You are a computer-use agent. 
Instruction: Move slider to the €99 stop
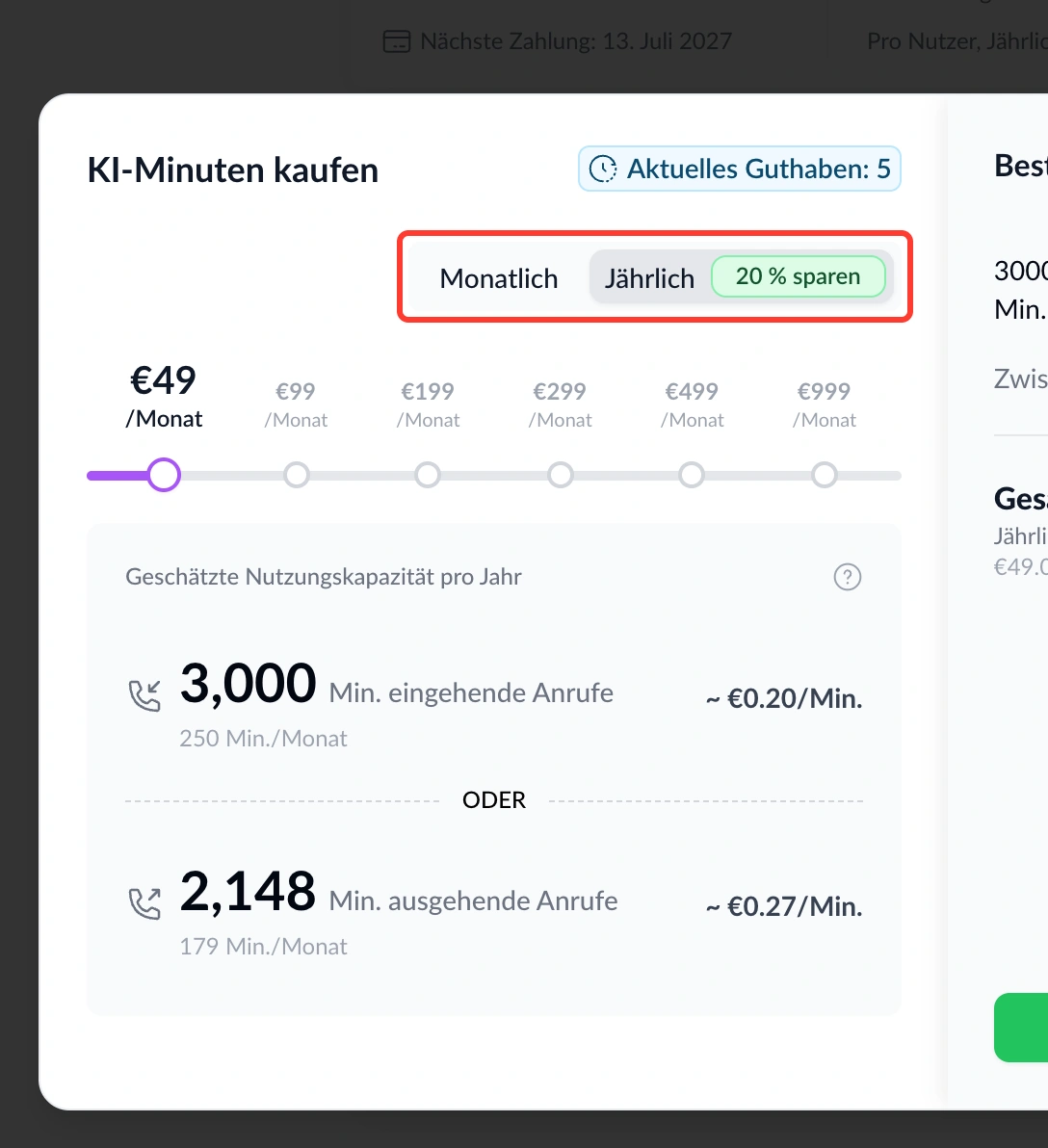pos(297,475)
